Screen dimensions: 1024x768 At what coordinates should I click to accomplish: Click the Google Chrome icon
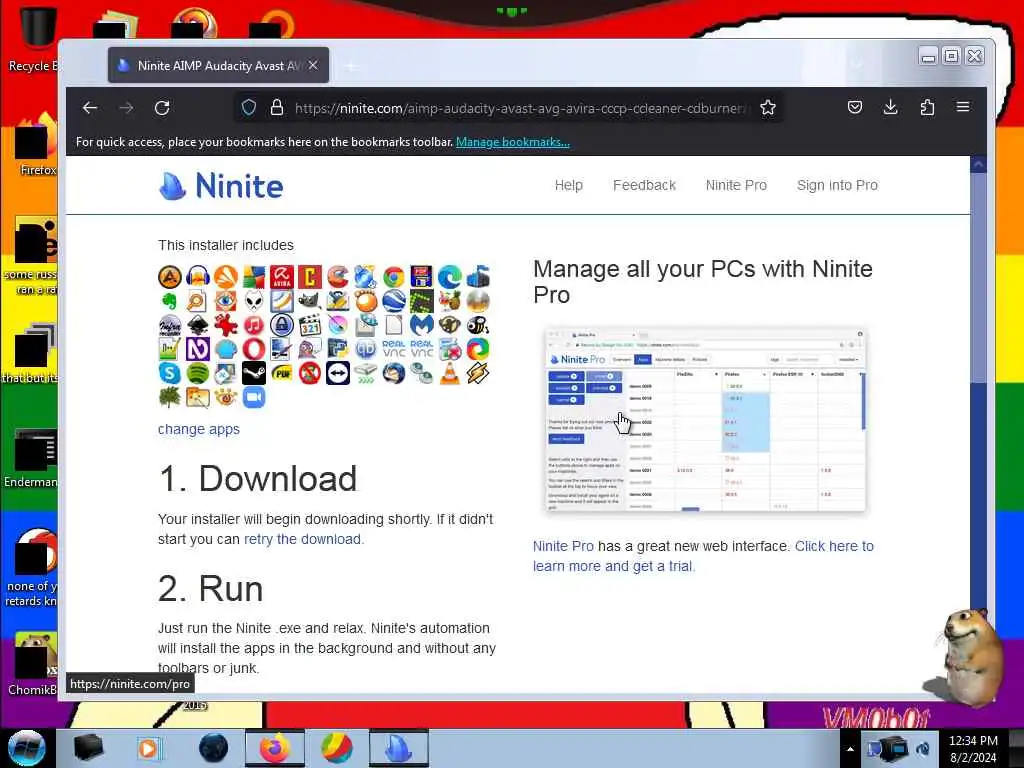(x=394, y=277)
